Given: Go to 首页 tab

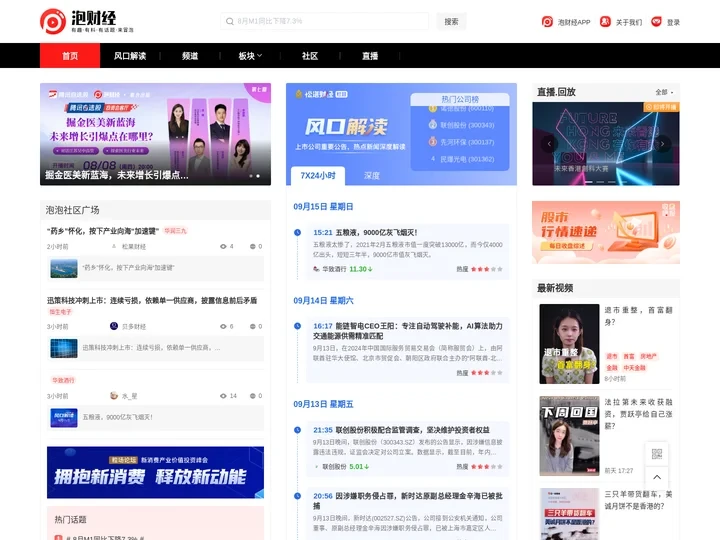Looking at the screenshot, I should point(70,56).
